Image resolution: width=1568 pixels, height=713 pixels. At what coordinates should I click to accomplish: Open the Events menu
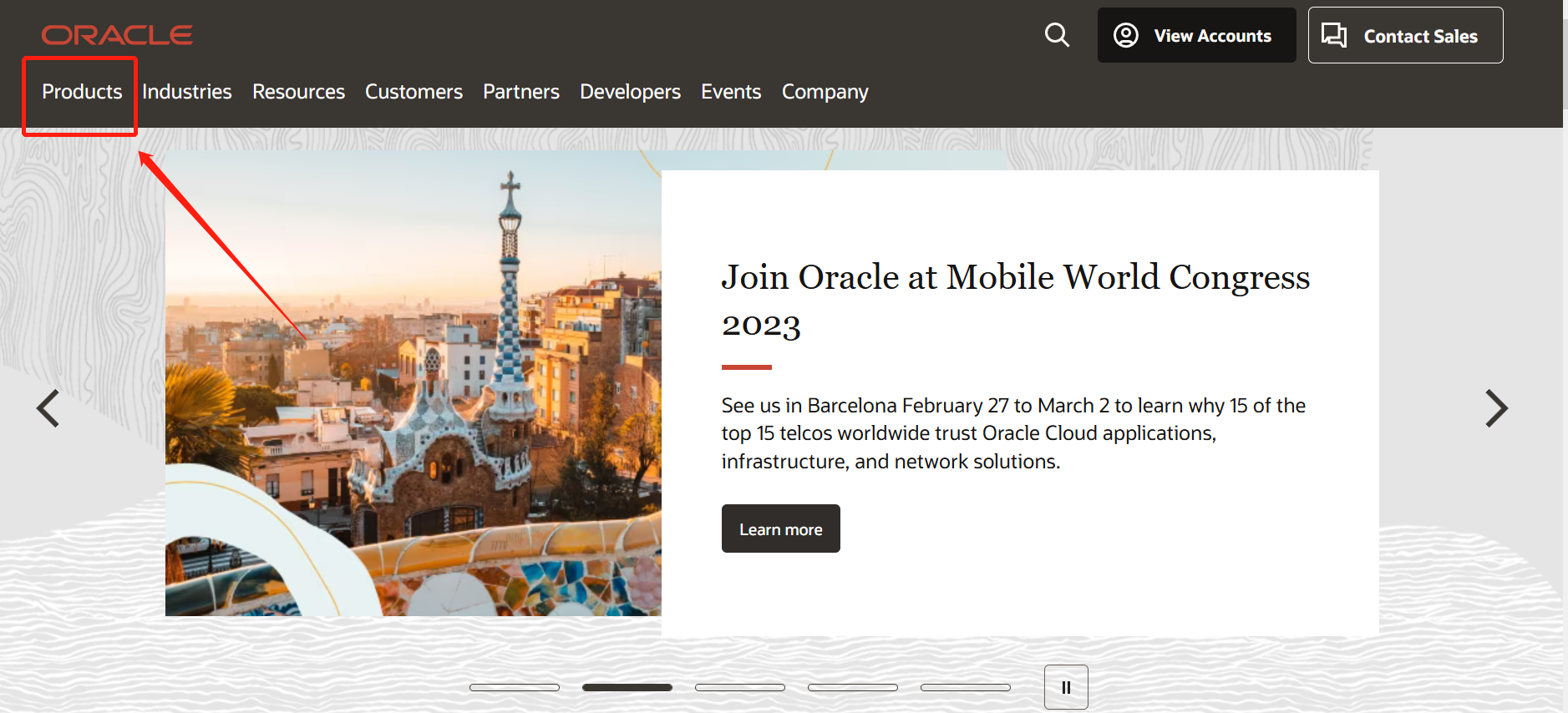(x=731, y=92)
